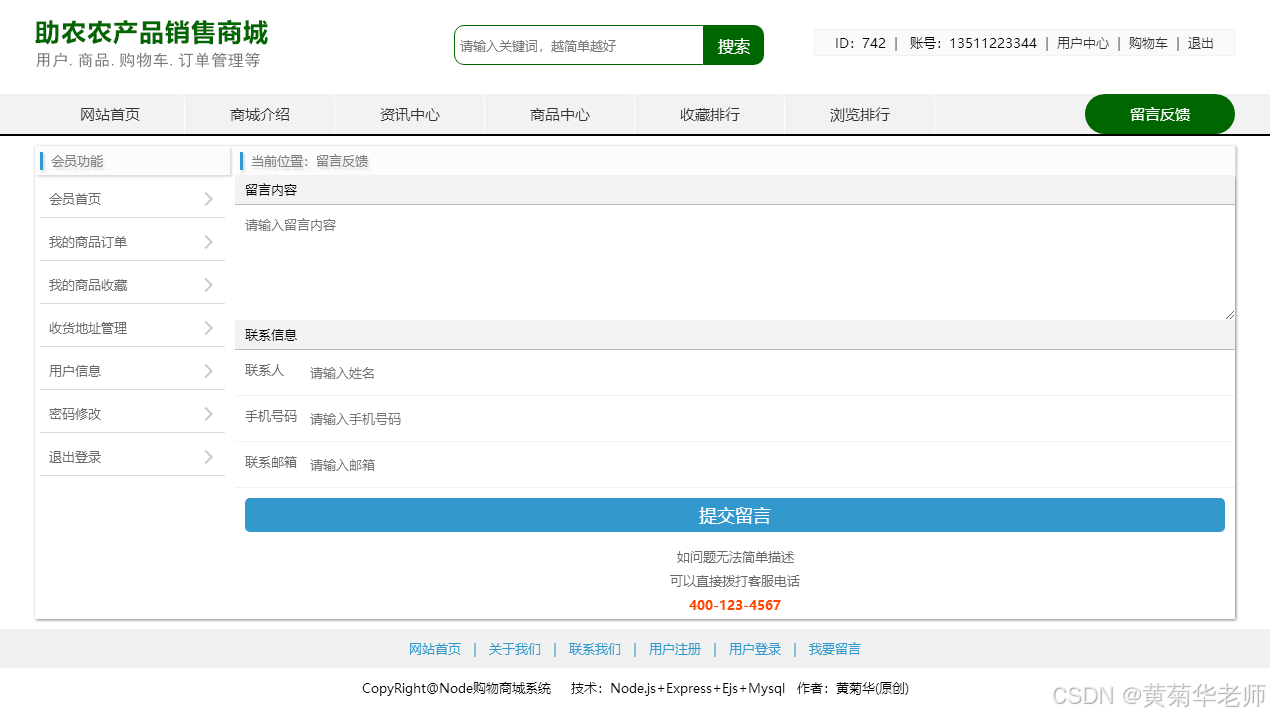
Task: Click the 助农农产品销售商城 site title
Action: pos(152,33)
